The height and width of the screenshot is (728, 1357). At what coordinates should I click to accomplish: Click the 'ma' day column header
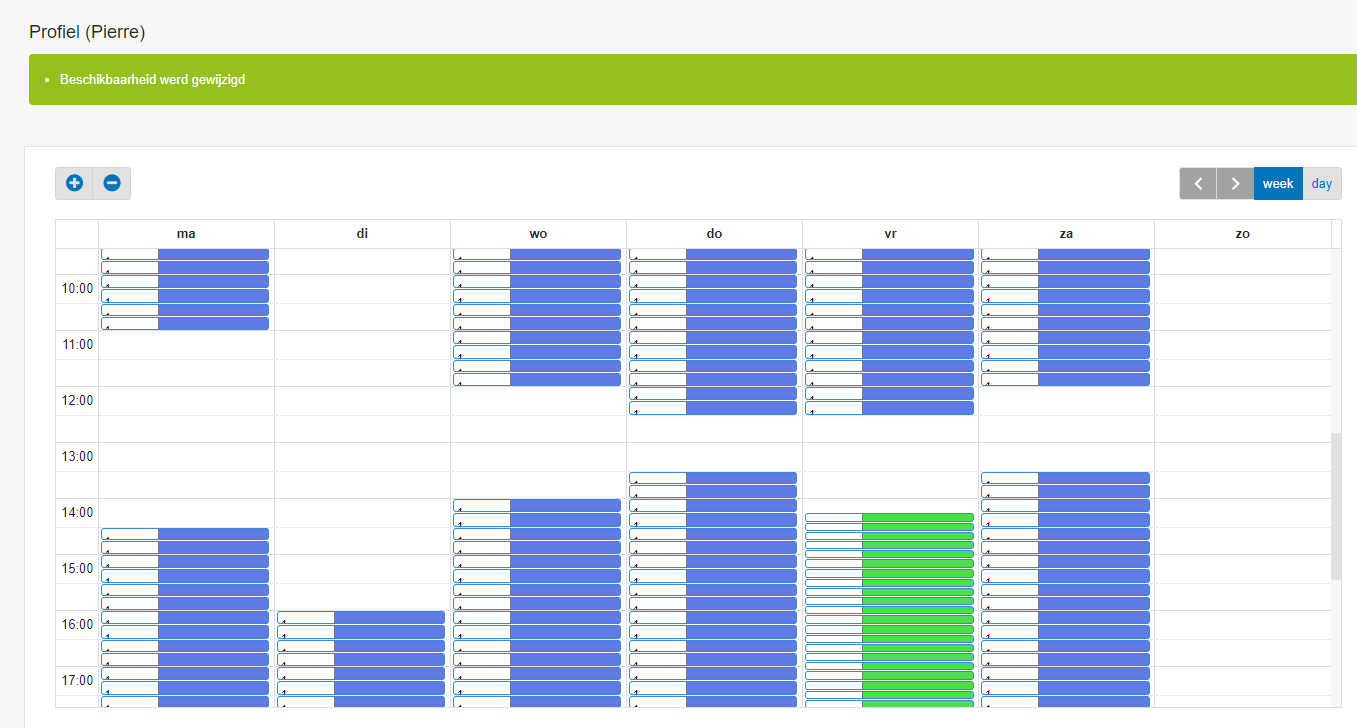point(186,234)
